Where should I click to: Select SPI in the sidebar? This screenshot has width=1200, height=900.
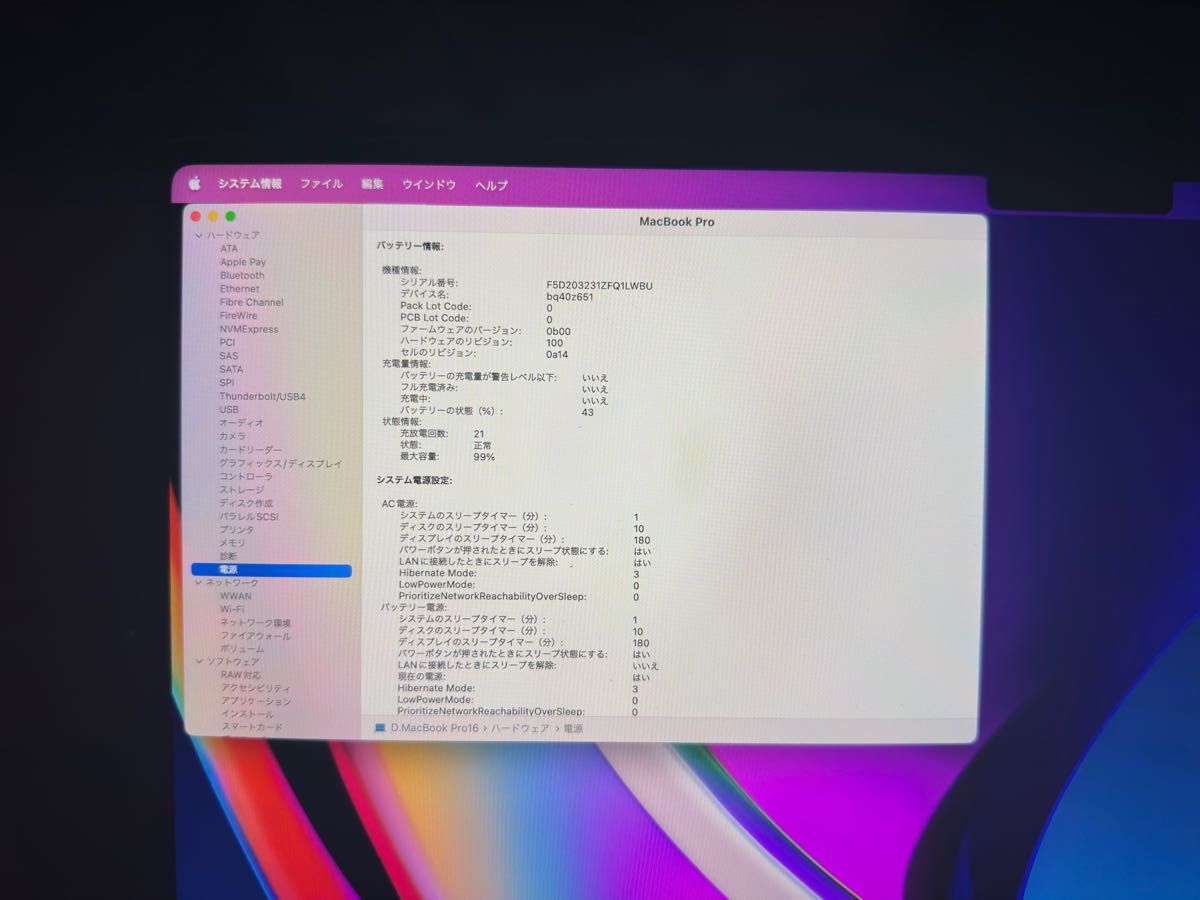(x=227, y=383)
